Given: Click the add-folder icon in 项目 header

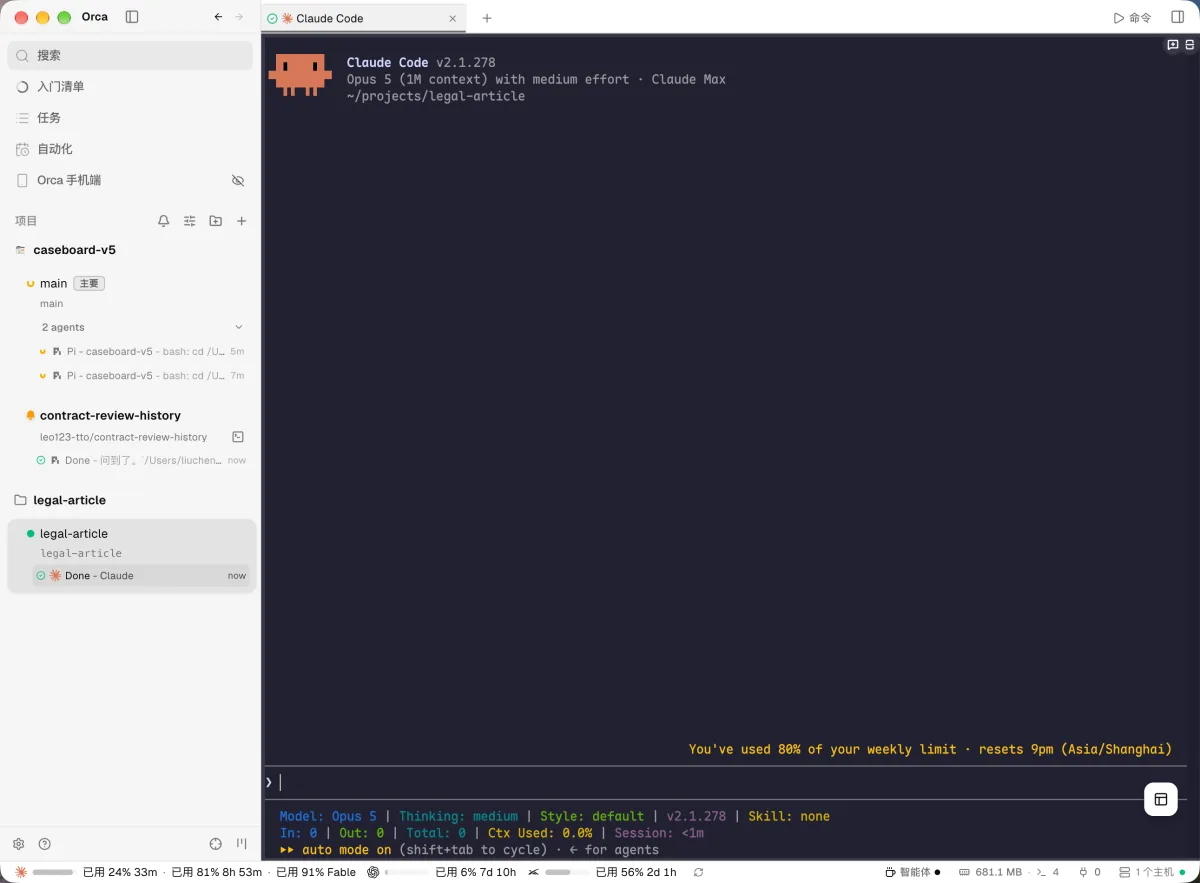Looking at the screenshot, I should click(215, 221).
